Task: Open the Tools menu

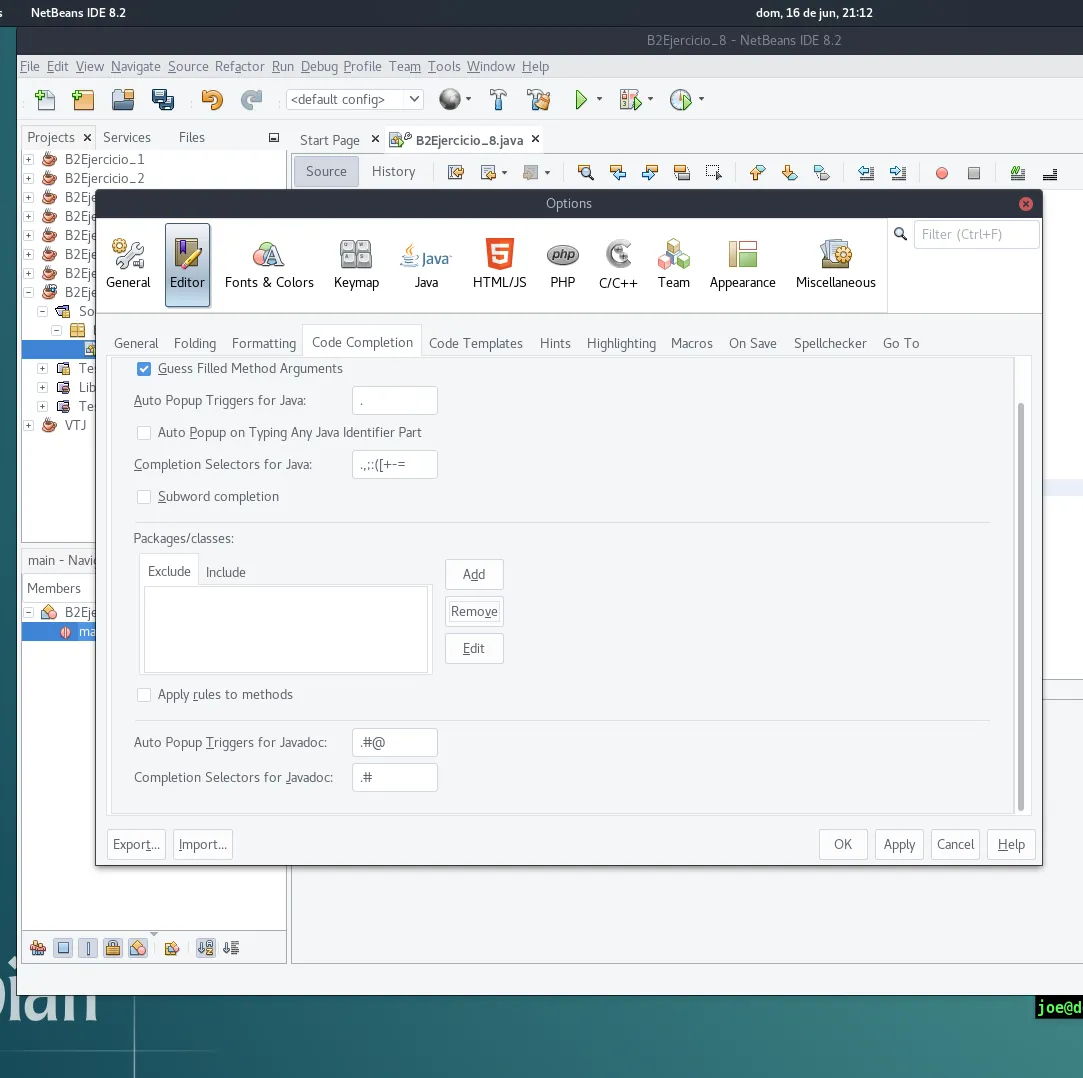Action: 444,66
